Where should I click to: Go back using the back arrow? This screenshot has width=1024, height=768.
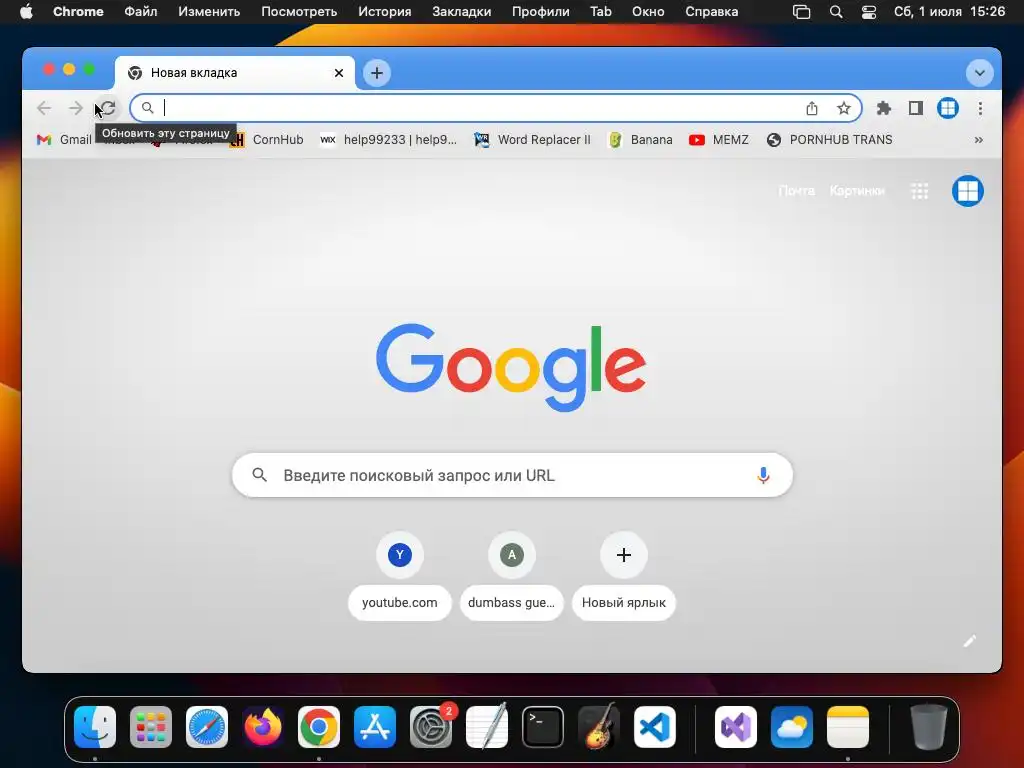point(44,108)
